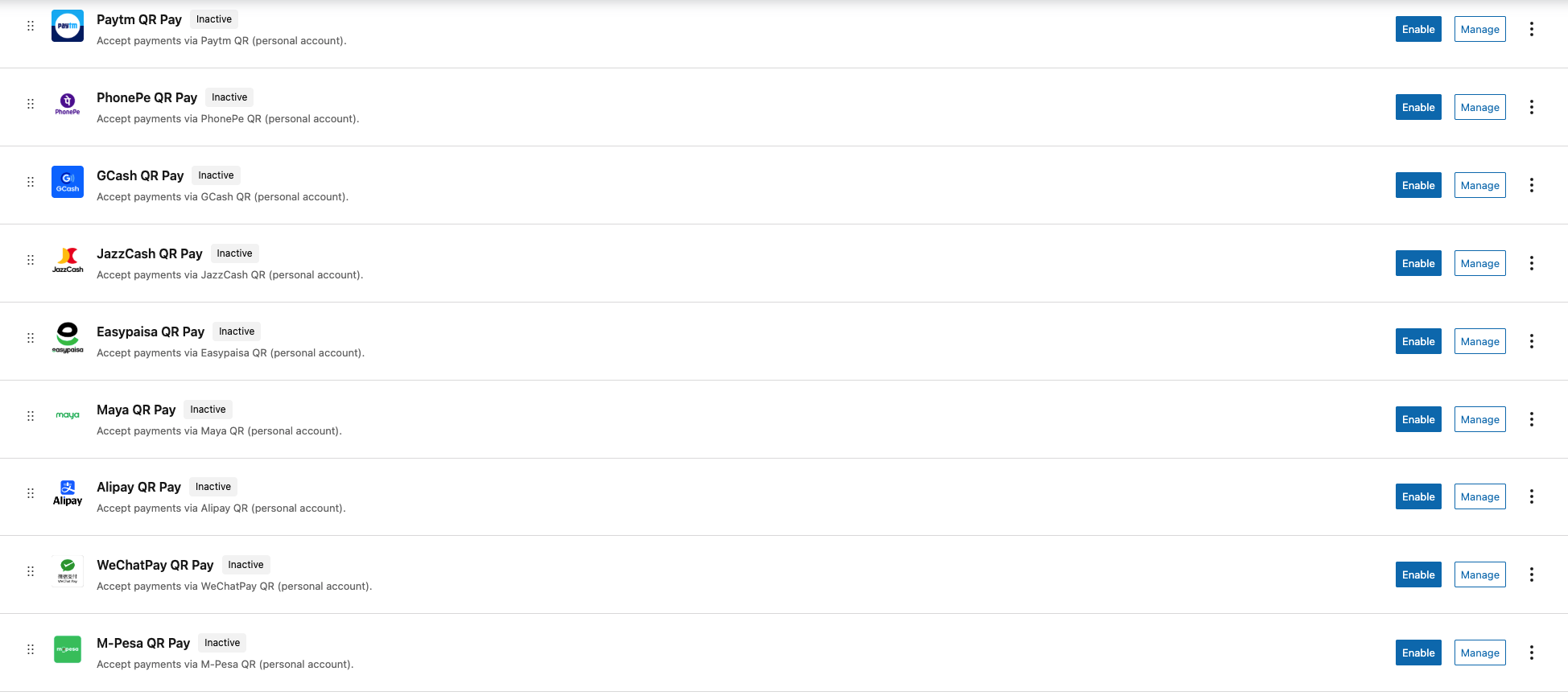This screenshot has width=1568, height=700.
Task: Open the M-Pesa QR Pay title link
Action: [x=143, y=644]
